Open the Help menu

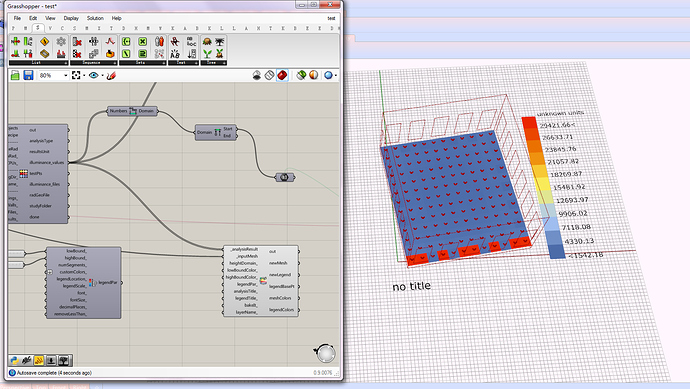(x=116, y=18)
